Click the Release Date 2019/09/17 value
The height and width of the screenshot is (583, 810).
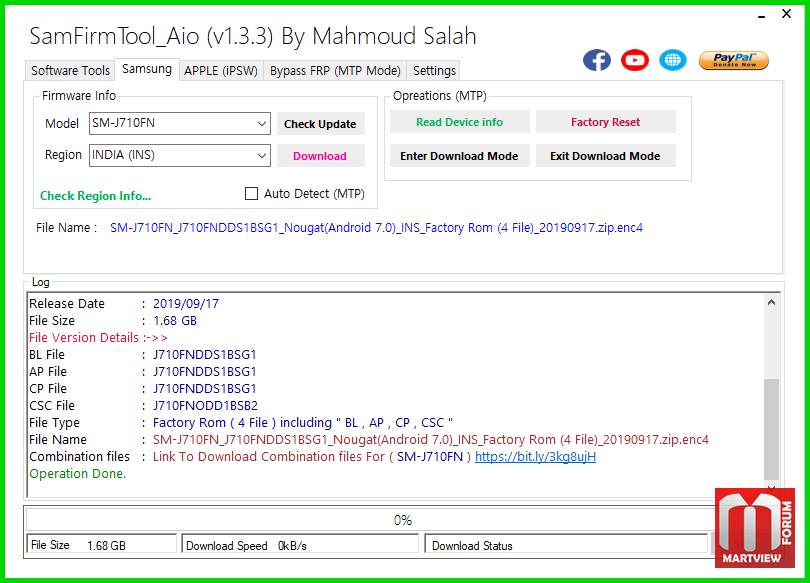click(186, 304)
